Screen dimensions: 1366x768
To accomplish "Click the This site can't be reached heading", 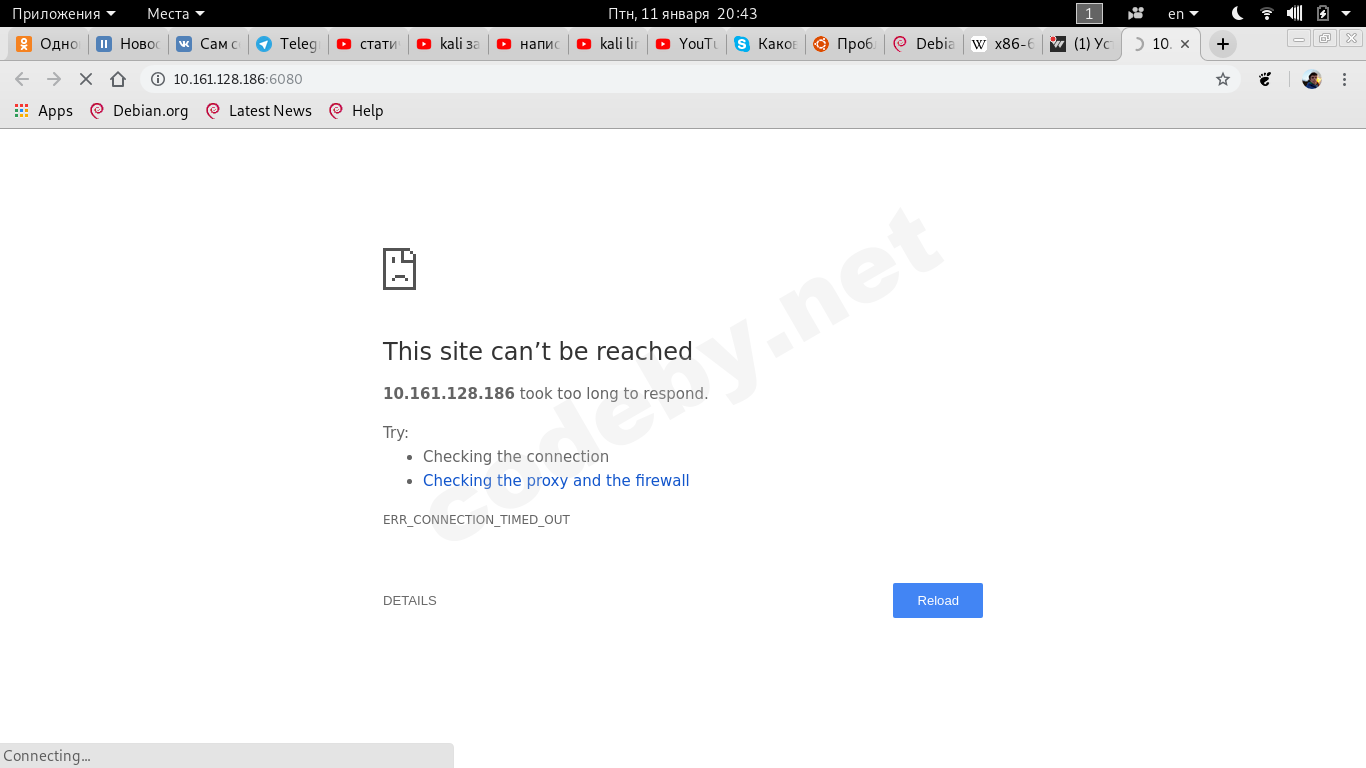I will pyautogui.click(x=538, y=351).
